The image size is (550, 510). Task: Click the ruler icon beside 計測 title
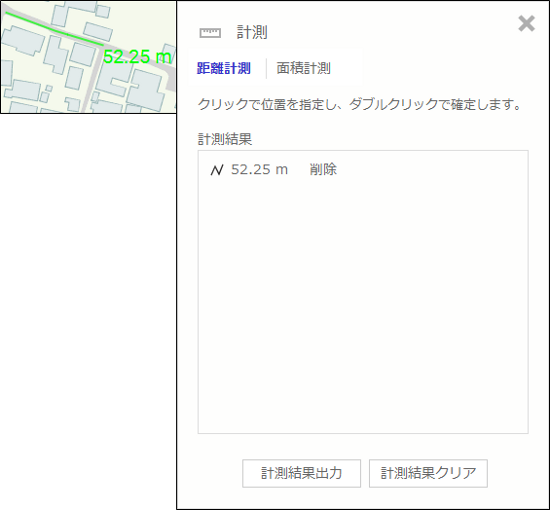pos(210,33)
